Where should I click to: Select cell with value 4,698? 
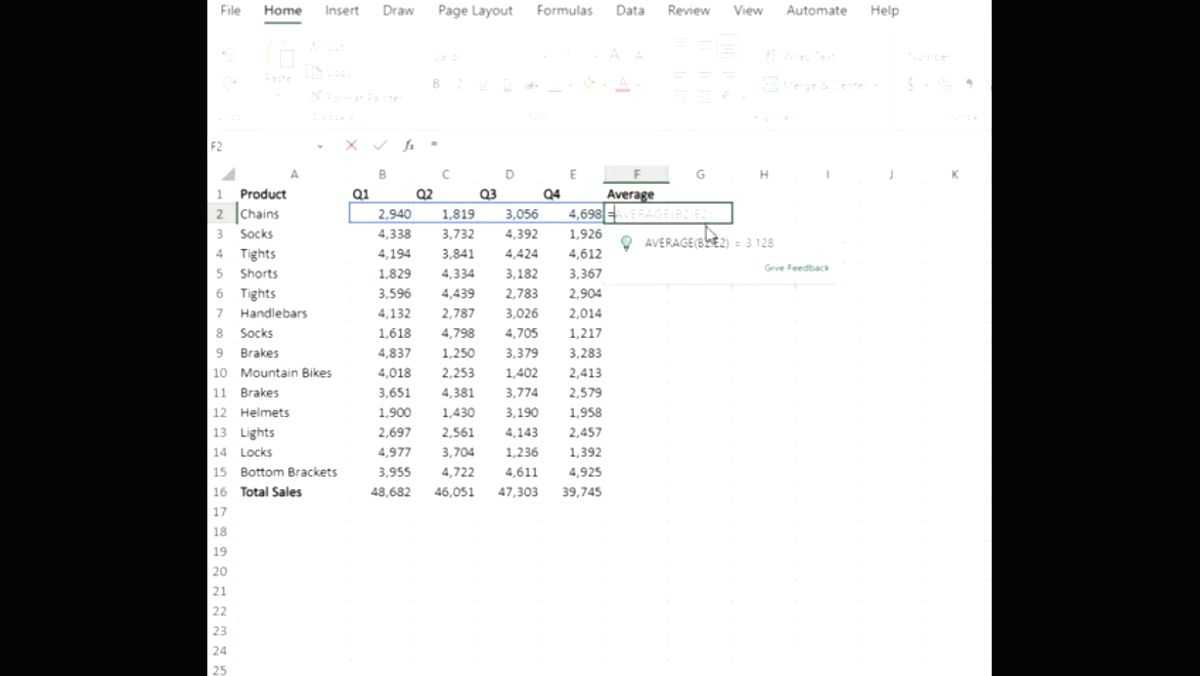pyautogui.click(x=573, y=214)
